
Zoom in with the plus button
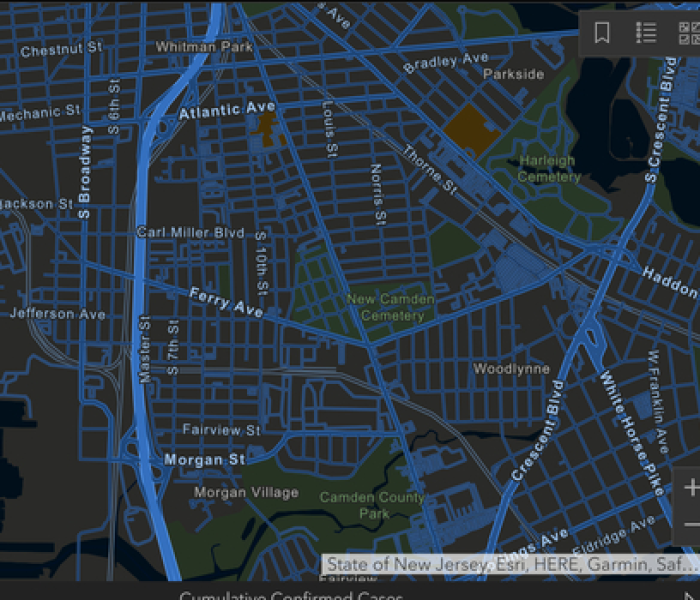click(x=691, y=488)
